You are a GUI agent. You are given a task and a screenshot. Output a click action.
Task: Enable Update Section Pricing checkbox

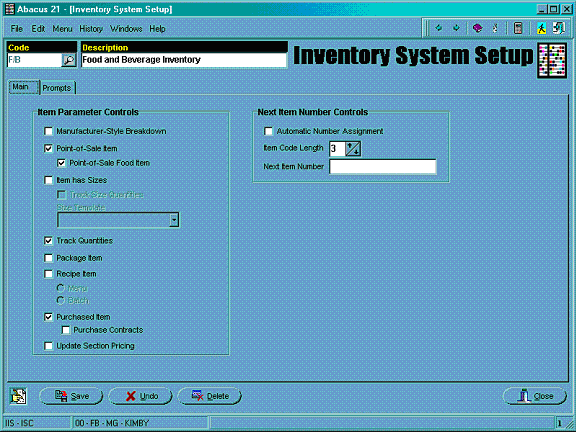[48, 346]
